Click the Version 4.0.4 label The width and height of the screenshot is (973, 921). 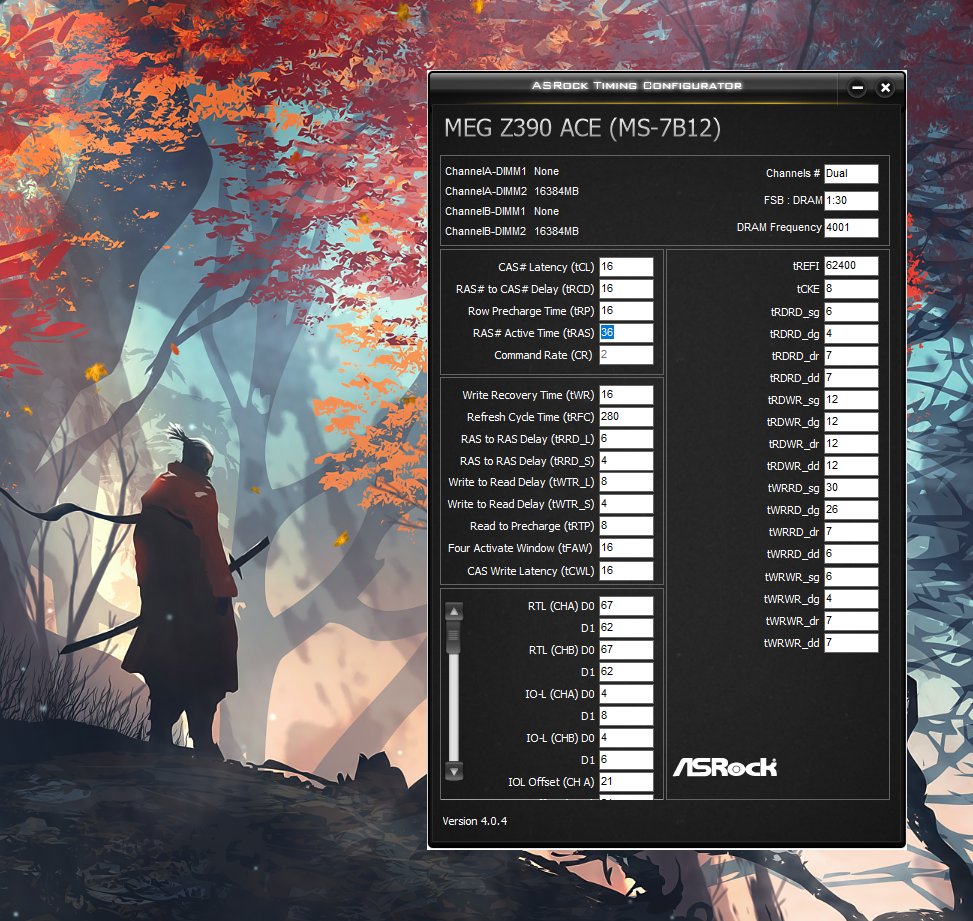[x=475, y=821]
